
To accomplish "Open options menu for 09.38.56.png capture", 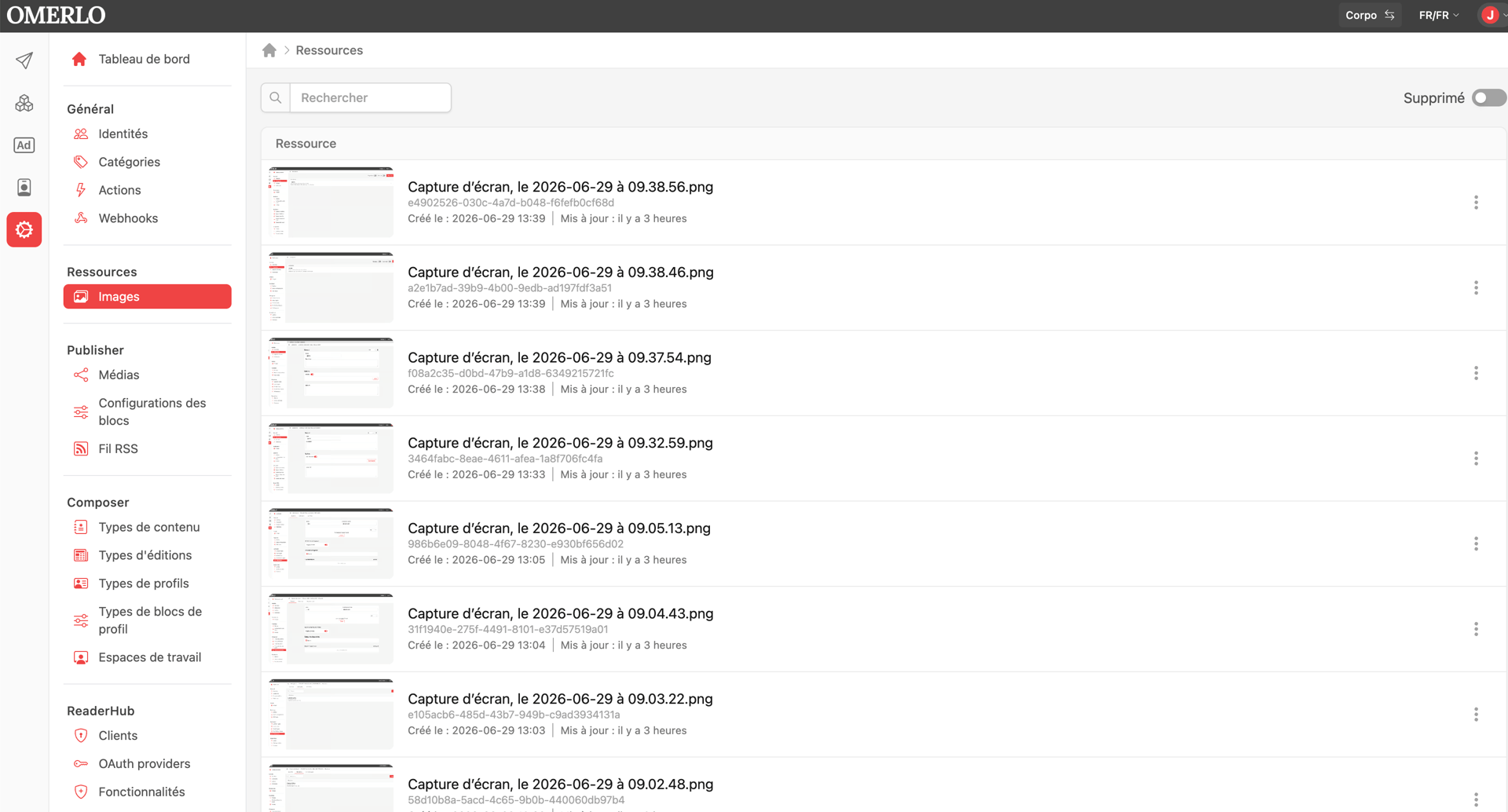I will 1476,203.
